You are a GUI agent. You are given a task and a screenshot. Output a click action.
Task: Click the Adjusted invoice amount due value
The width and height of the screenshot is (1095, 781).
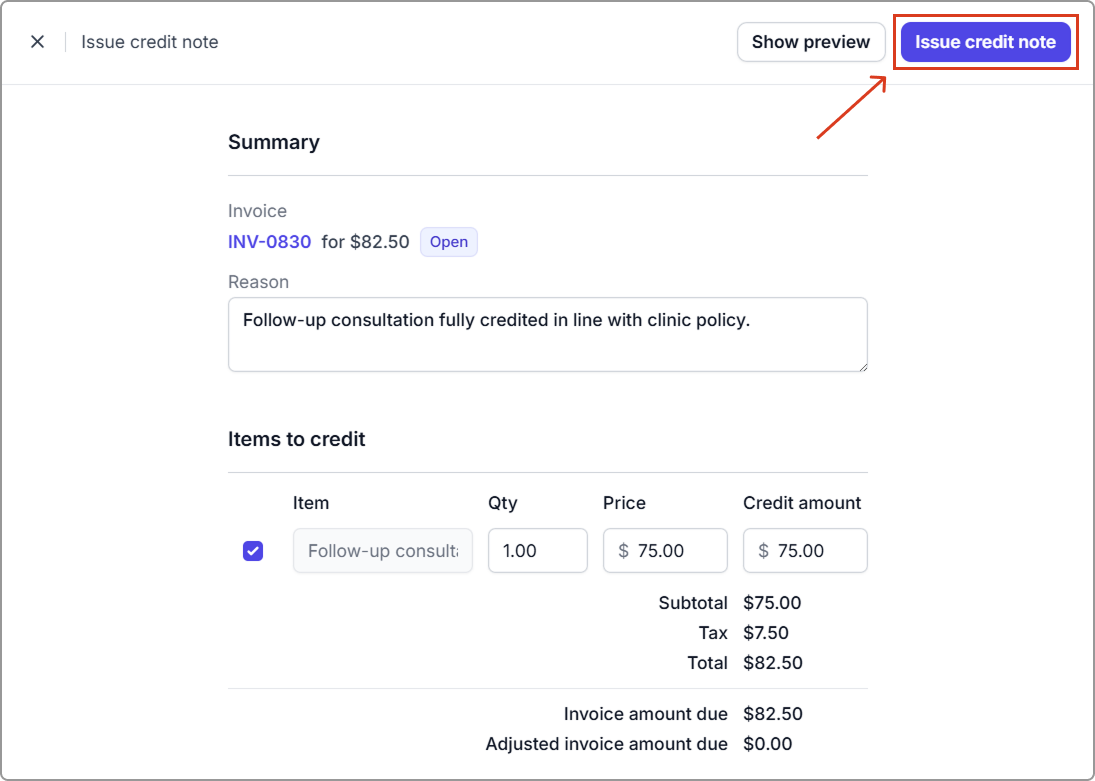[x=767, y=744]
